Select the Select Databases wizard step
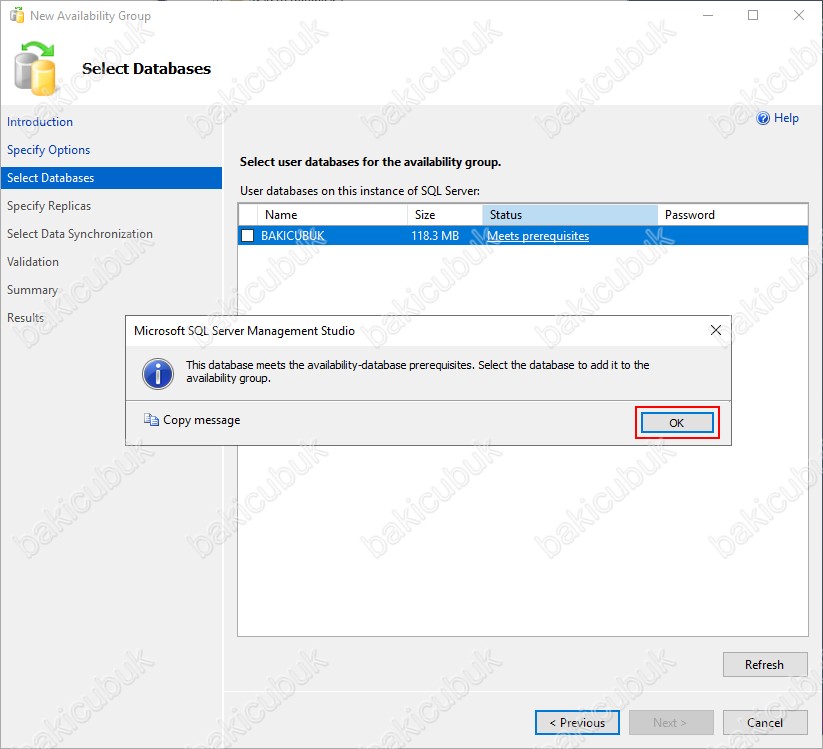 [111, 178]
